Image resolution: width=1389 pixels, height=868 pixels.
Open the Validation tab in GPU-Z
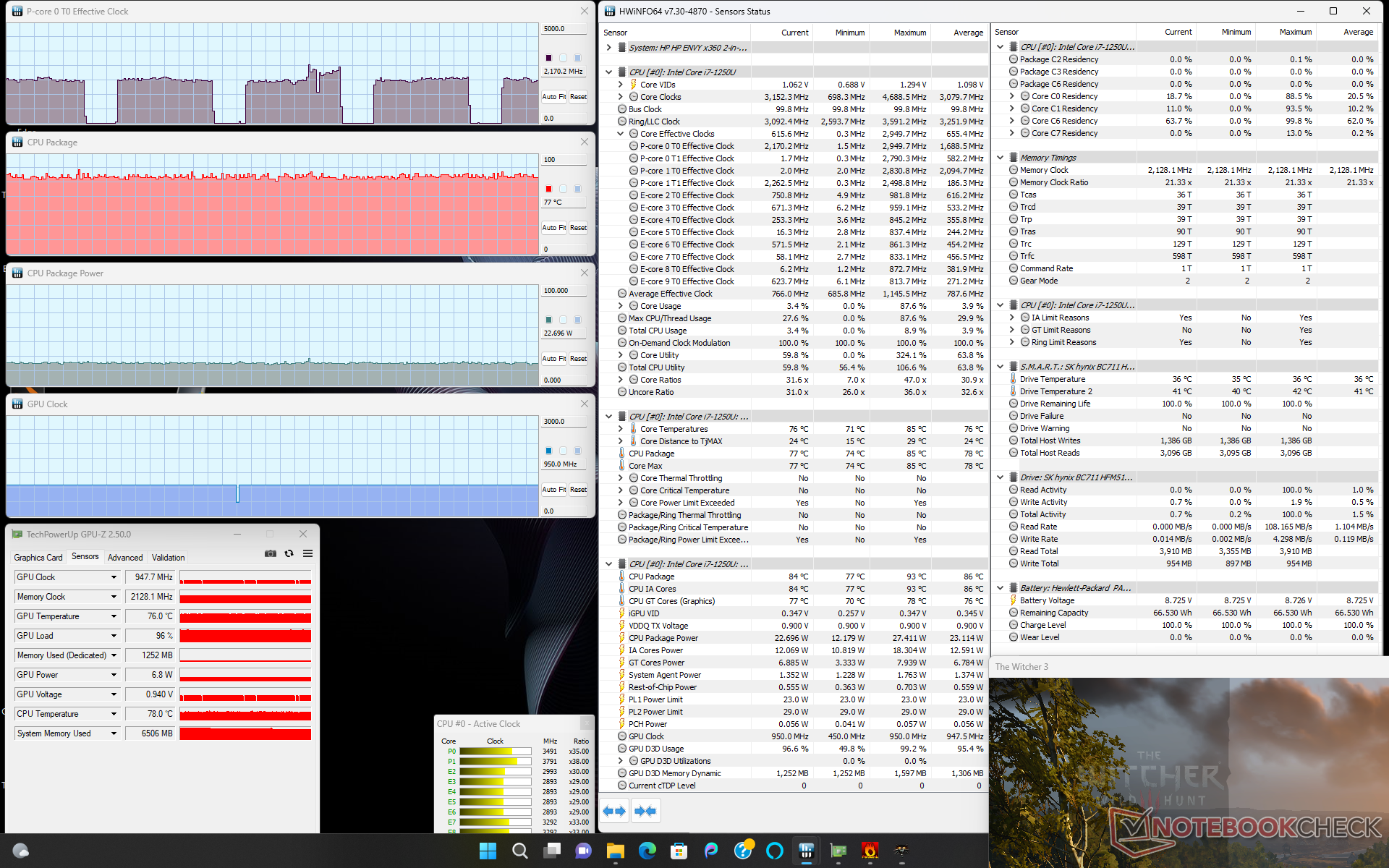tap(169, 558)
